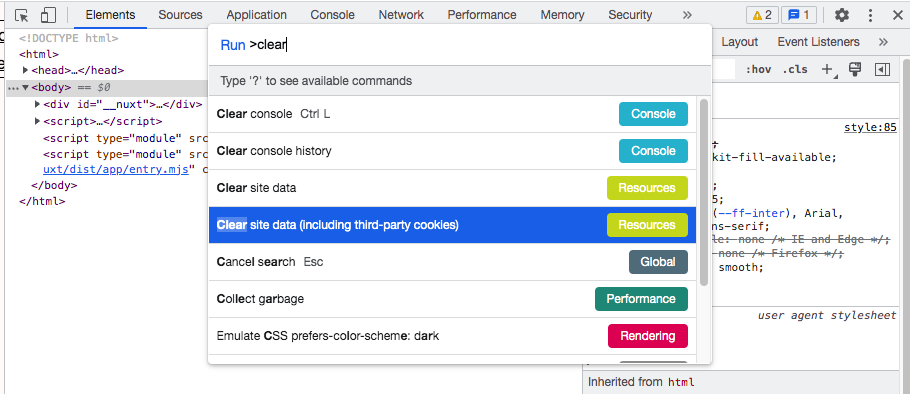
Task: Open the Event Listeners tab
Action: pos(818,42)
